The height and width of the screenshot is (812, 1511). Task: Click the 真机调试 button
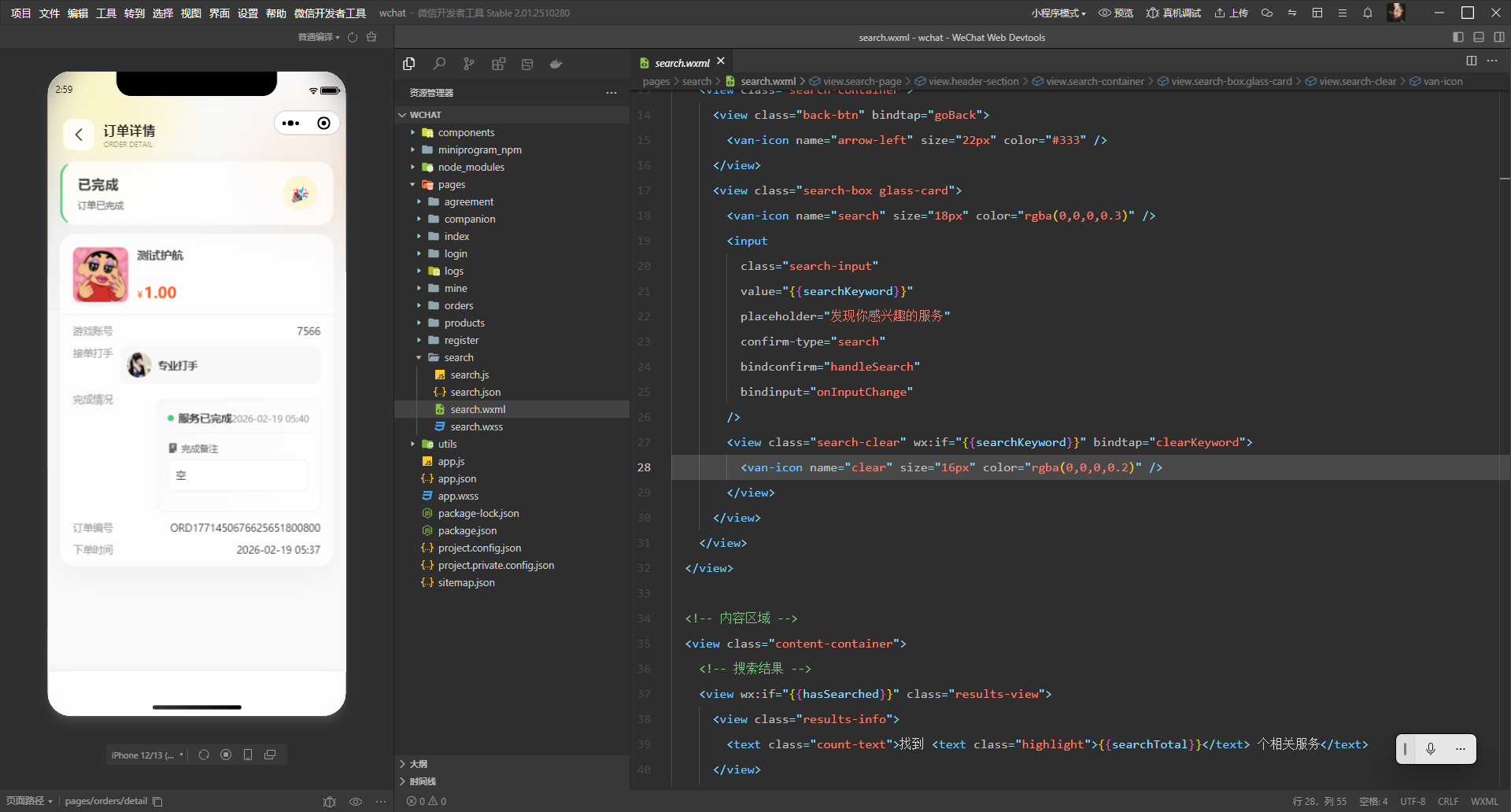coord(1173,13)
